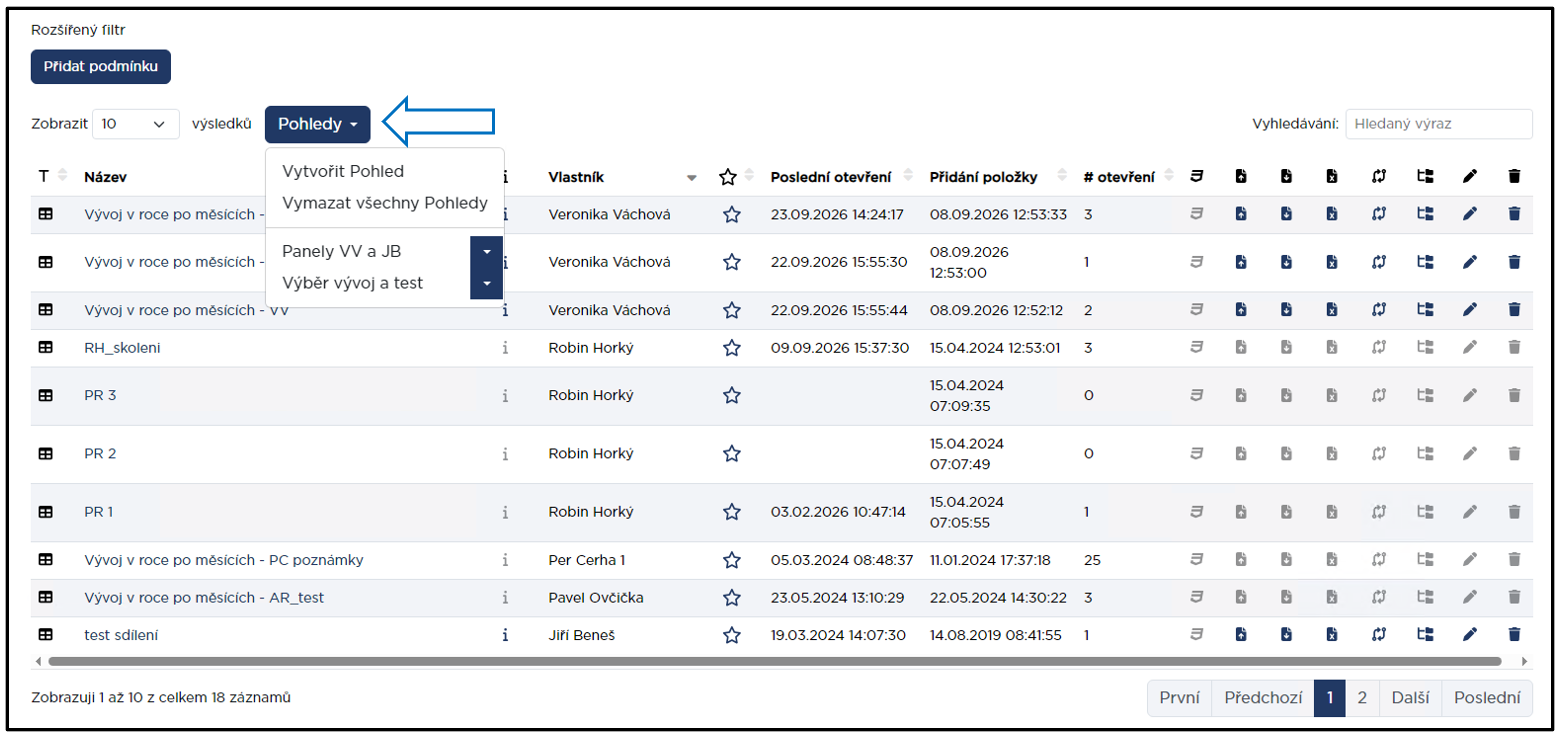Viewport: 1563px width, 739px height.
Task: Click the table type icon beside PR 3
Action: [45, 395]
